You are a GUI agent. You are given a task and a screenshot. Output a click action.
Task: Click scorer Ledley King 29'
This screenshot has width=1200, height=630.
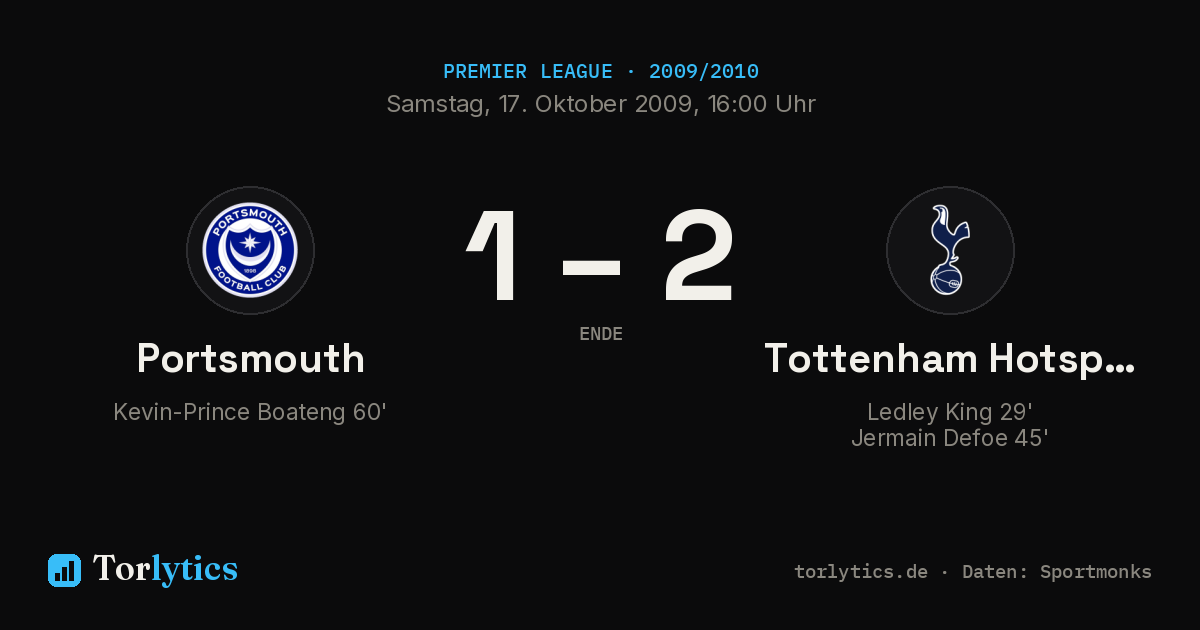(950, 412)
